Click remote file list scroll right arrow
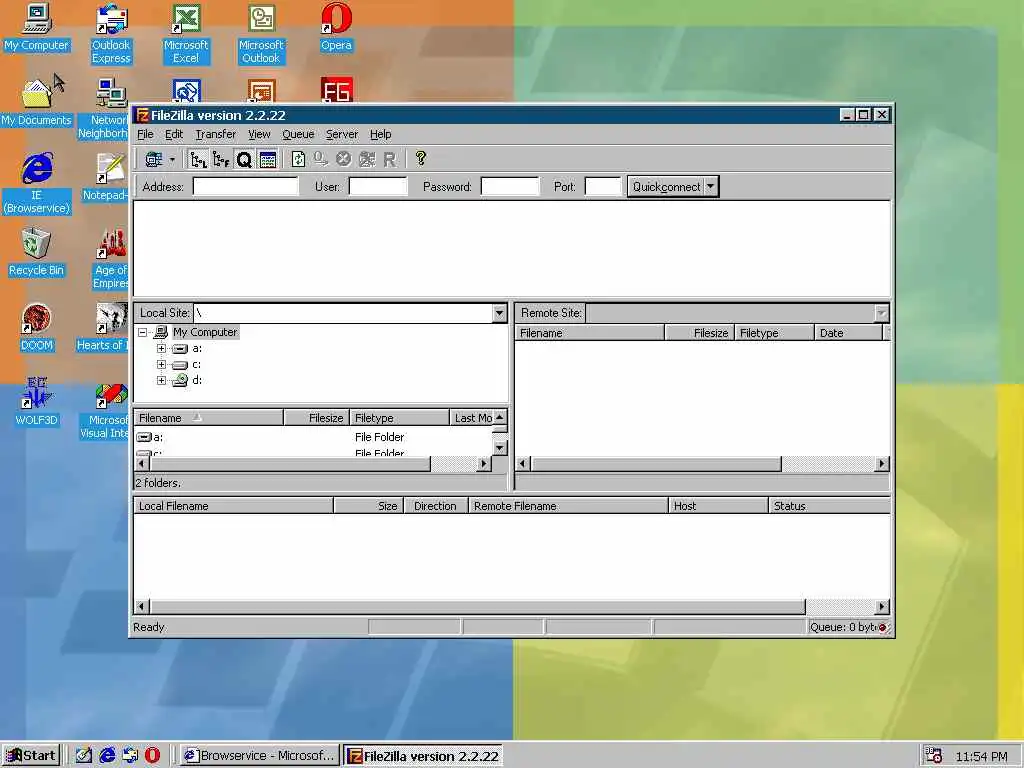The image size is (1024, 768). pos(882,464)
